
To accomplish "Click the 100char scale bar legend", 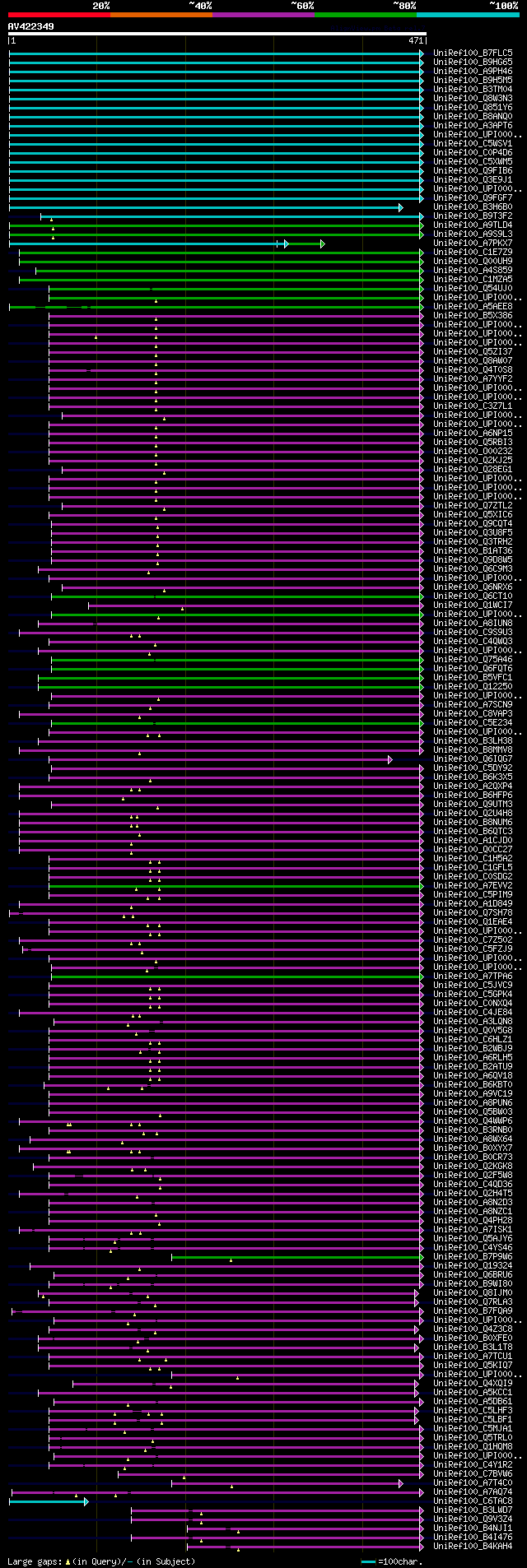I will pos(391,1561).
